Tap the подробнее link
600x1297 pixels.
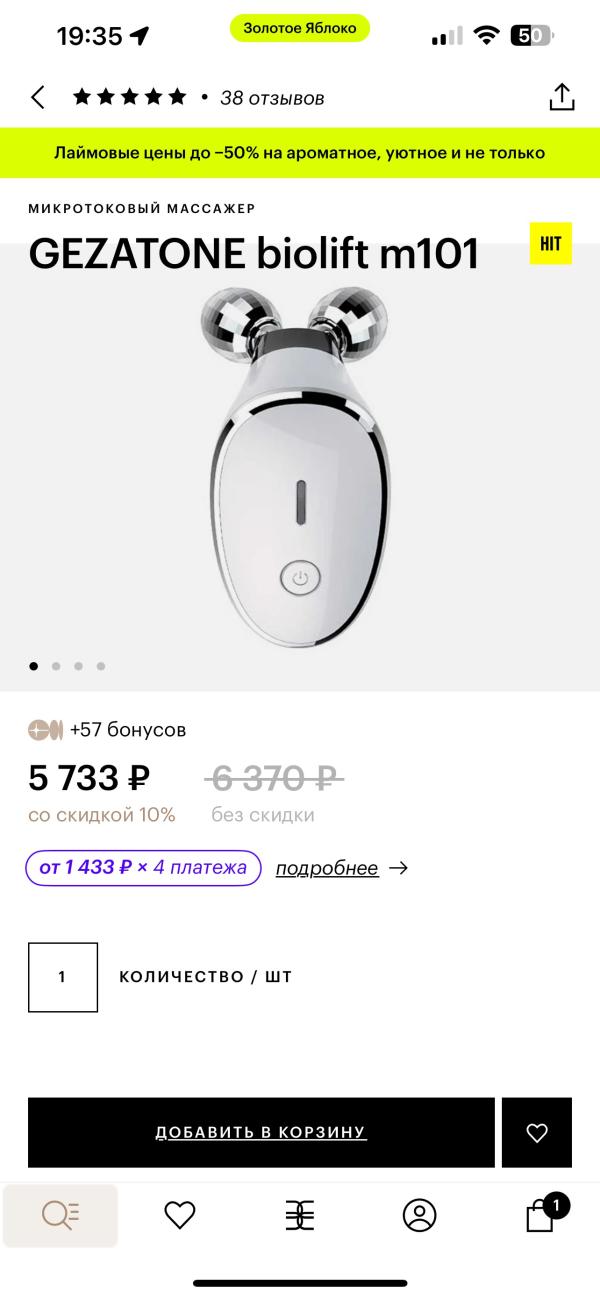pos(327,868)
